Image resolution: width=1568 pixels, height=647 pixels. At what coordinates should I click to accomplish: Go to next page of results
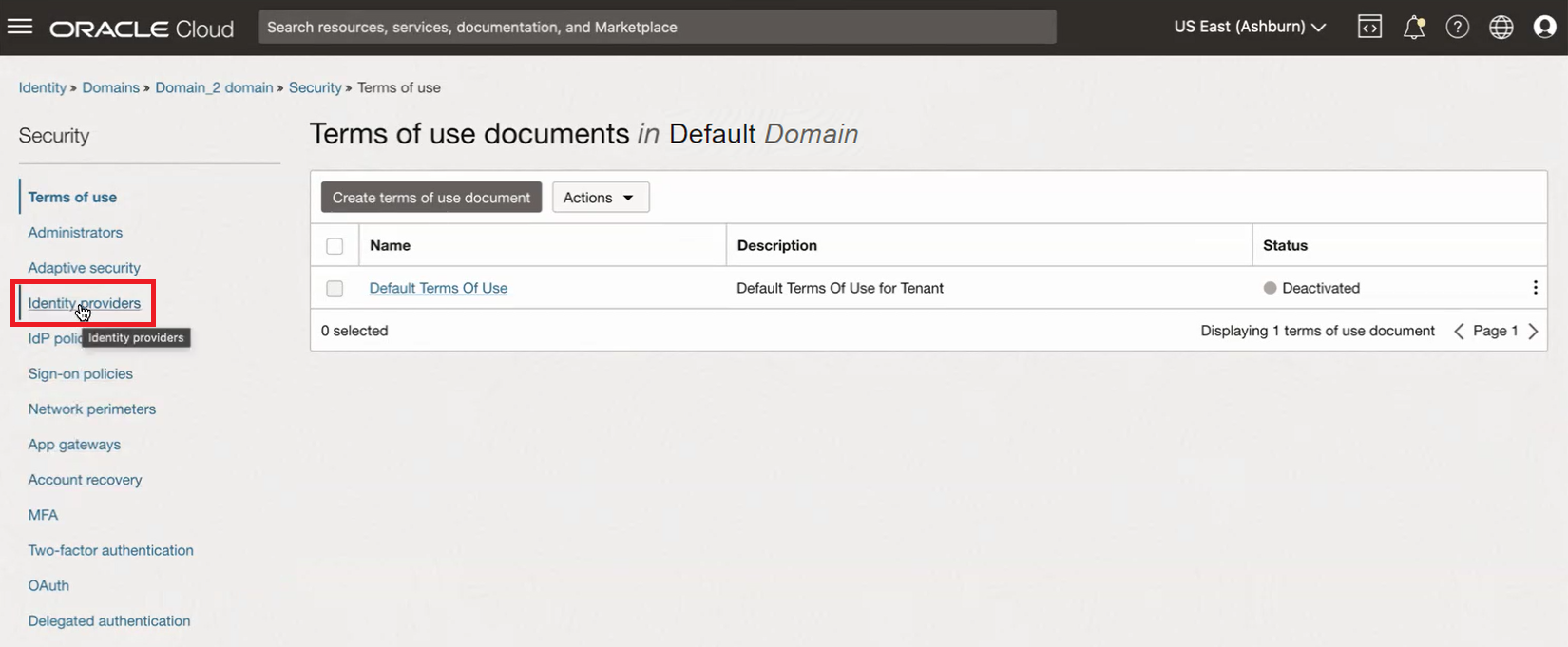point(1533,331)
